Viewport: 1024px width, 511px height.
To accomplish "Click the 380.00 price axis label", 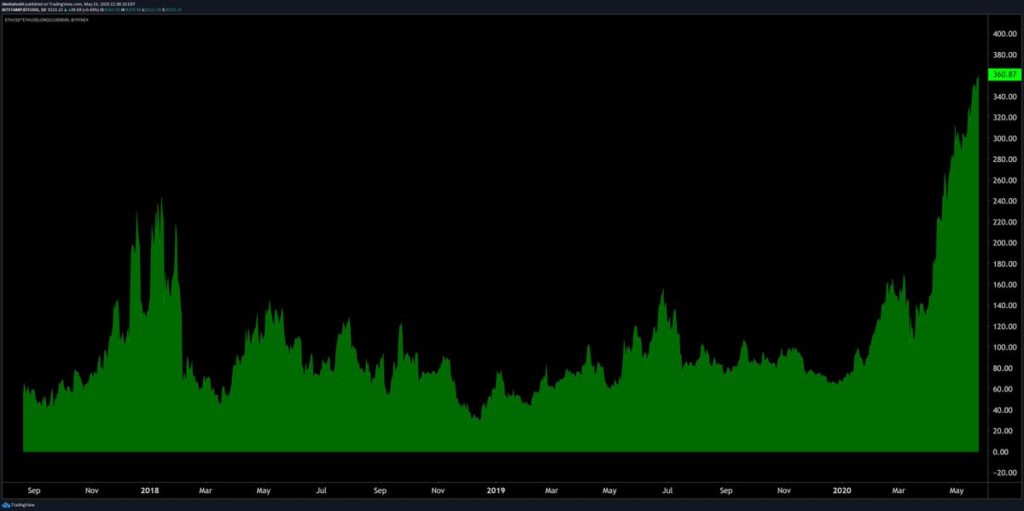I will pos(1004,54).
